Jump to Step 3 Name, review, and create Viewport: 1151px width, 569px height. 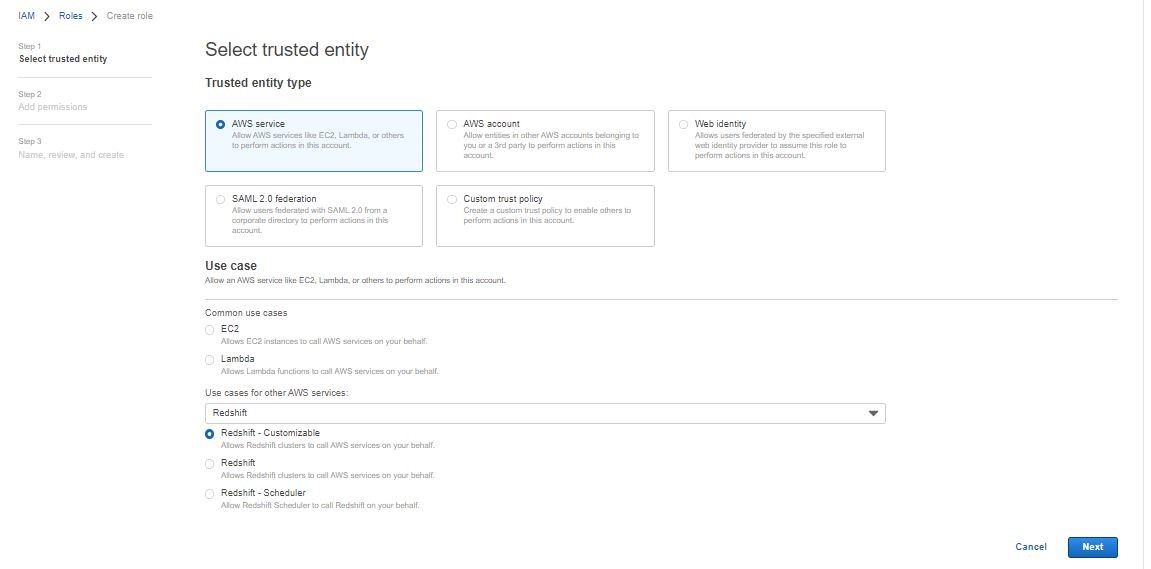coord(71,155)
